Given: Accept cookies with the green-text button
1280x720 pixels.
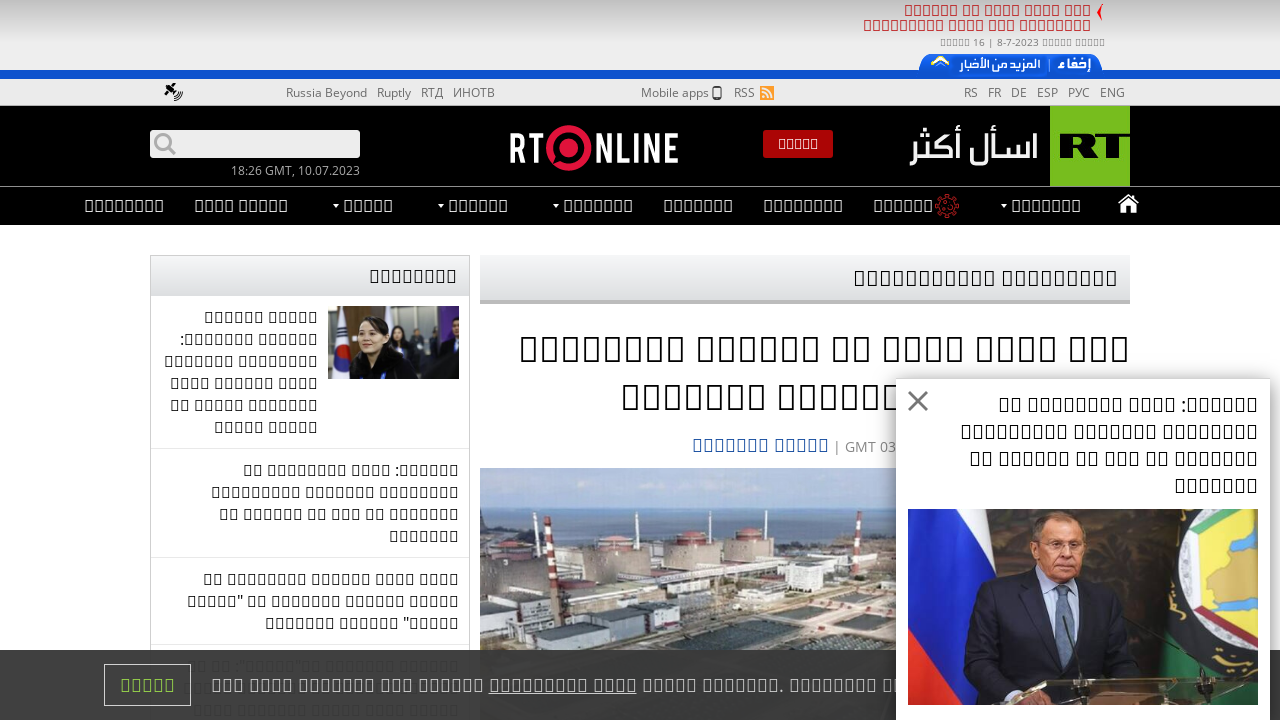Looking at the screenshot, I should [147, 685].
